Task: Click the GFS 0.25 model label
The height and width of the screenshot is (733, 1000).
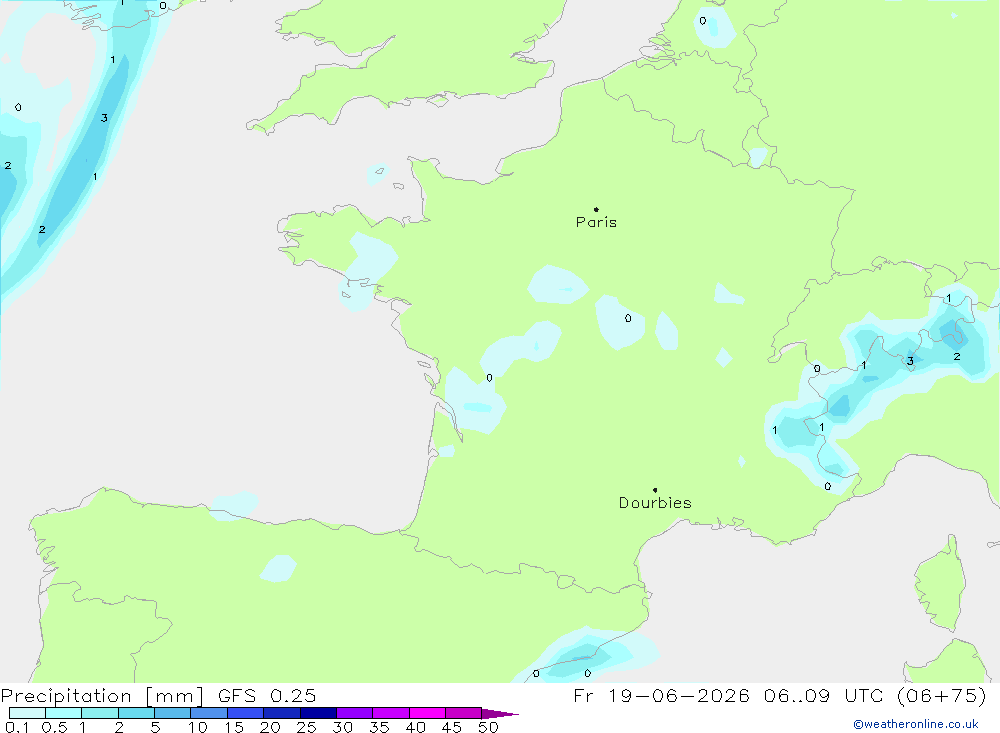Action: tap(267, 695)
